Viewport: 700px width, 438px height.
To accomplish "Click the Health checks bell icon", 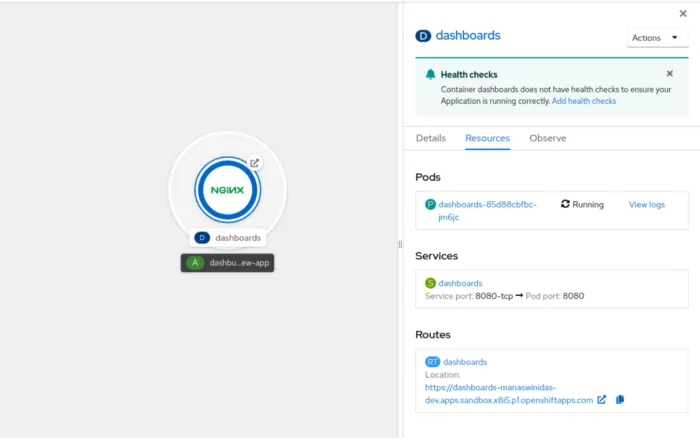I will tap(430, 74).
